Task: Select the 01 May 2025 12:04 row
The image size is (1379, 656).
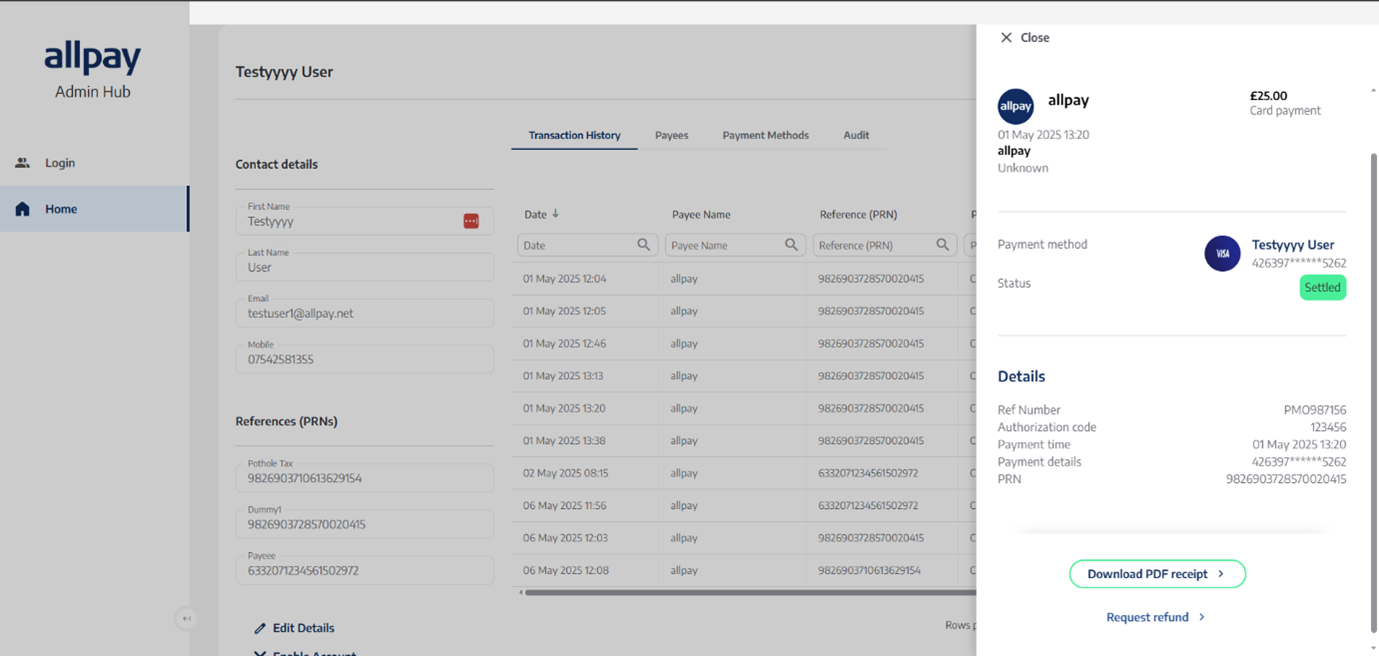Action: [745, 279]
